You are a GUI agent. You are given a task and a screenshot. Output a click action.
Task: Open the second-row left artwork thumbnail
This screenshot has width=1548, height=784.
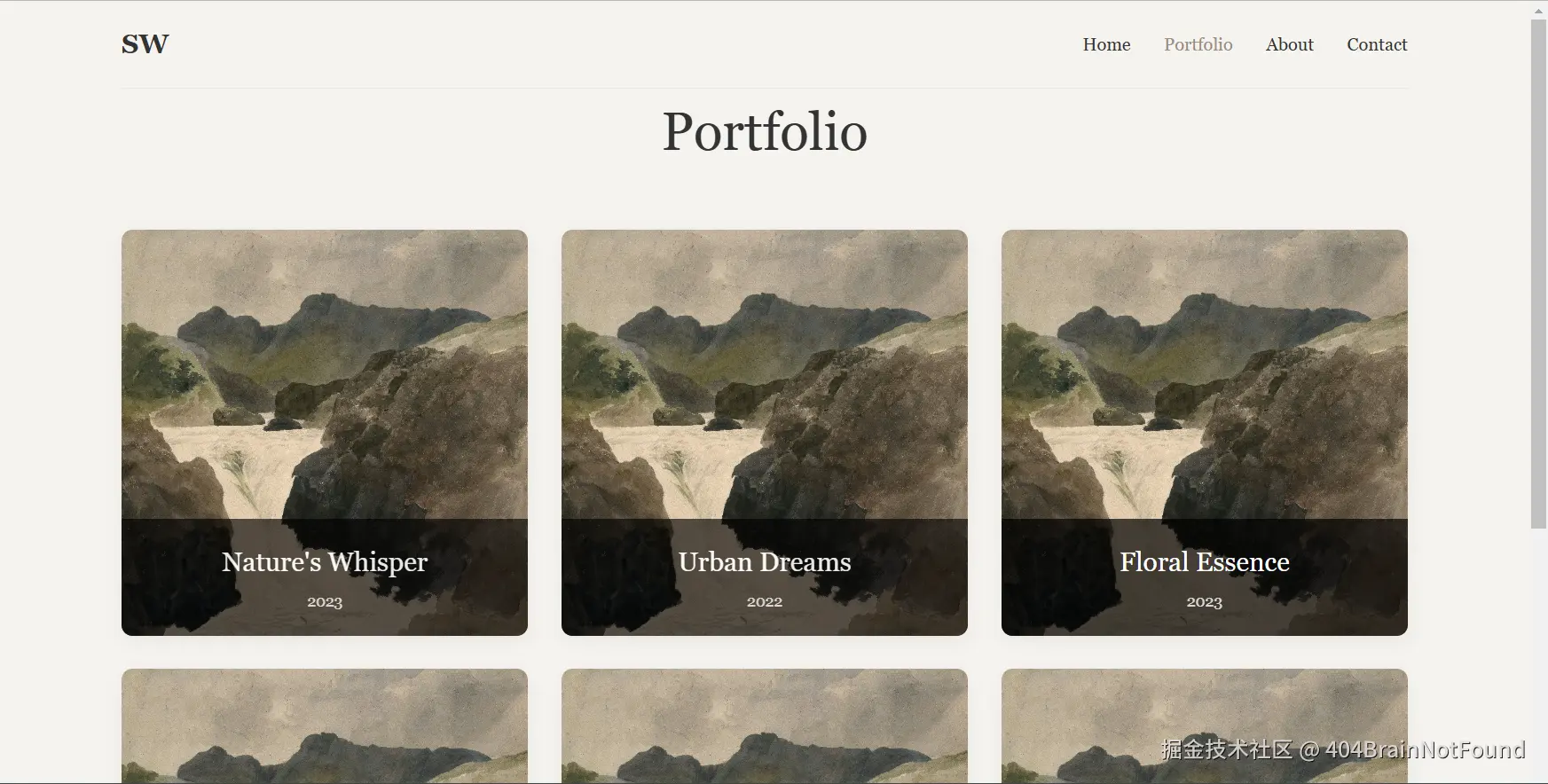[325, 726]
